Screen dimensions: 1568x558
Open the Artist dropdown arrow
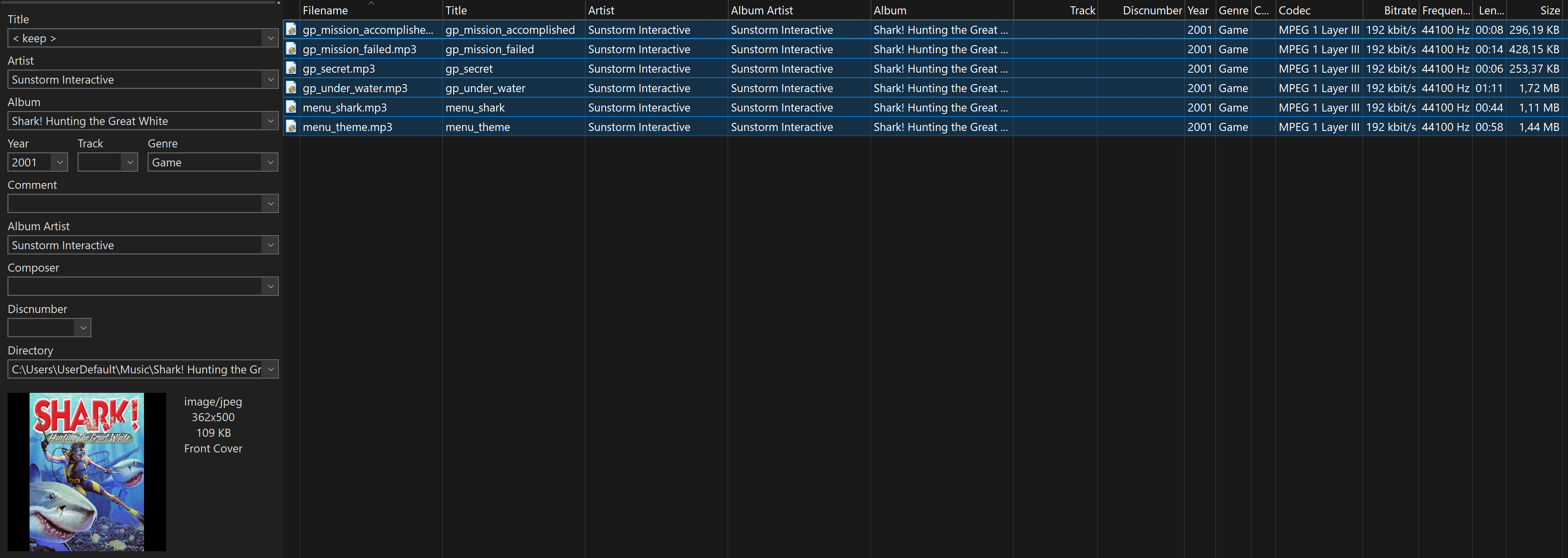point(270,80)
